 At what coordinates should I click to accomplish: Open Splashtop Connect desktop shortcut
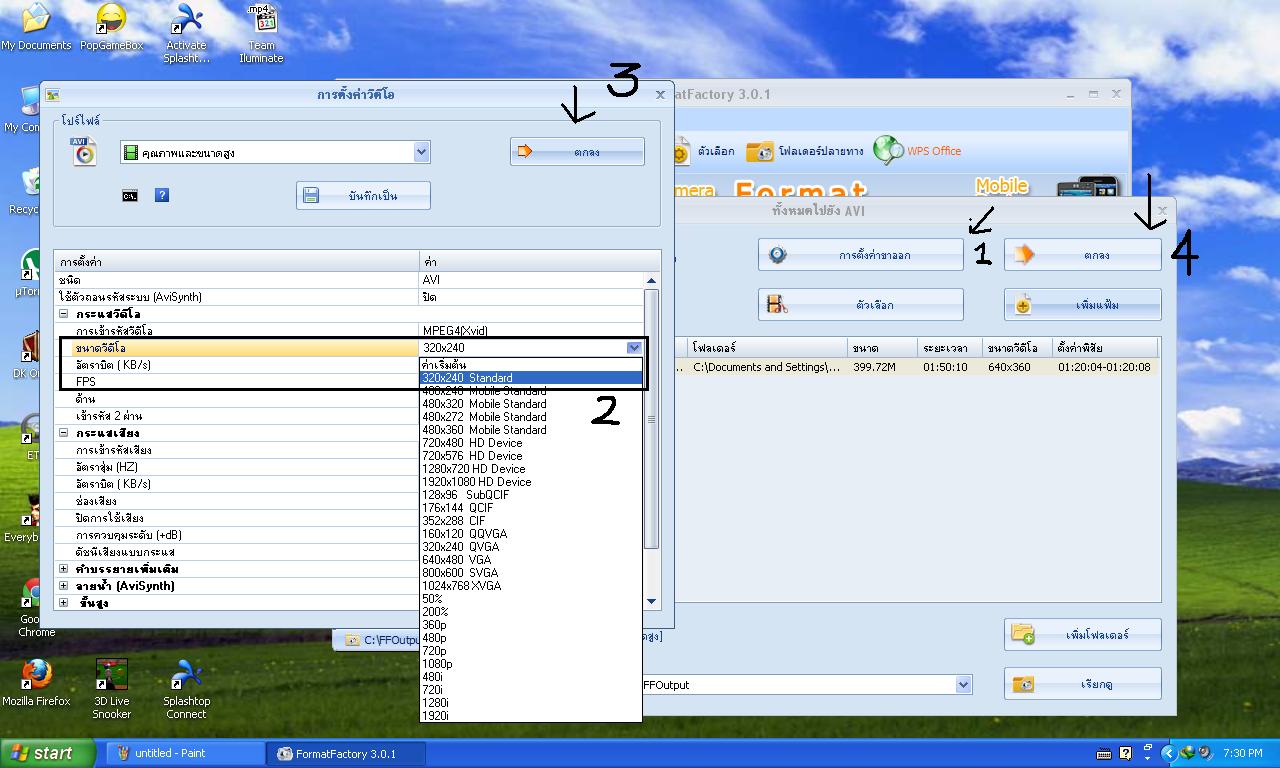[187, 689]
